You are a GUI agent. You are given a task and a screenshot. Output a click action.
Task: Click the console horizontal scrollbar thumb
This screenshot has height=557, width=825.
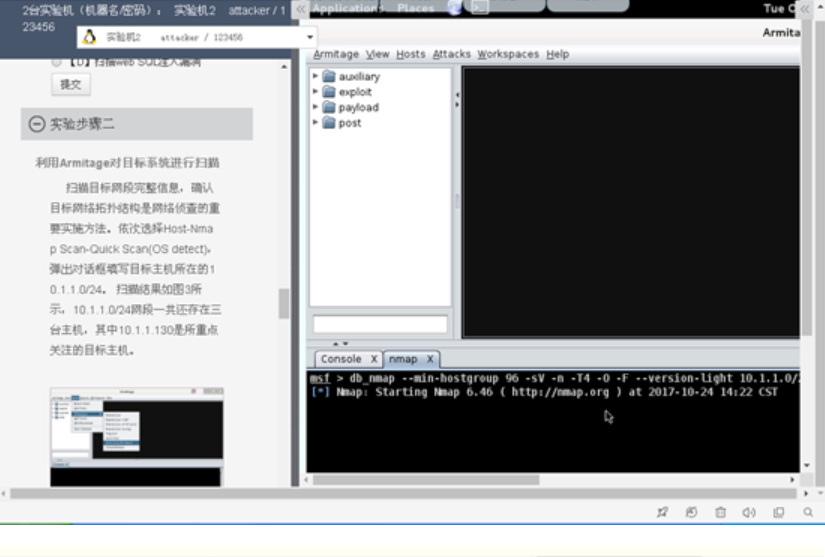click(x=426, y=480)
